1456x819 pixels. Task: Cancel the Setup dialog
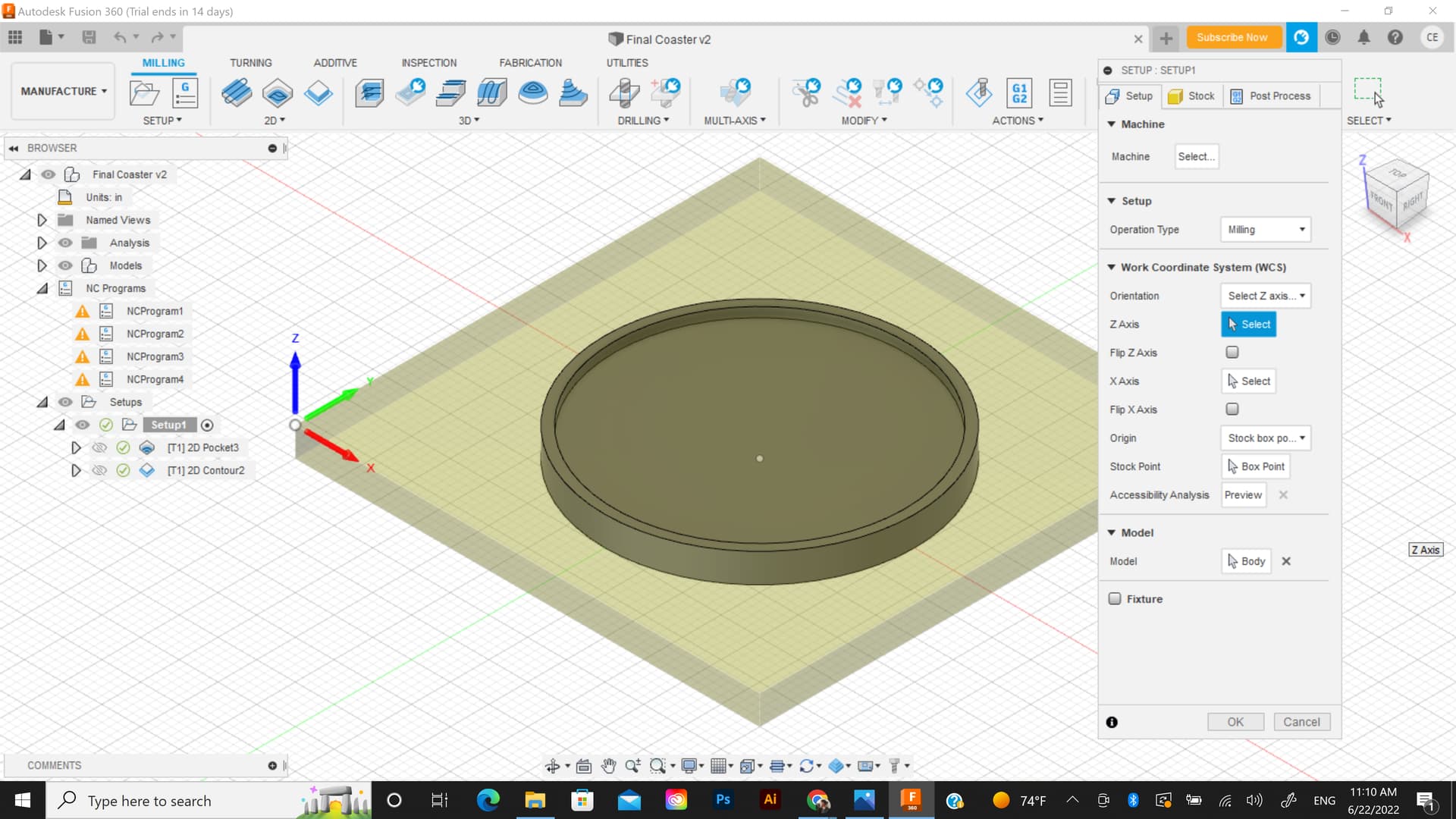pos(1301,722)
